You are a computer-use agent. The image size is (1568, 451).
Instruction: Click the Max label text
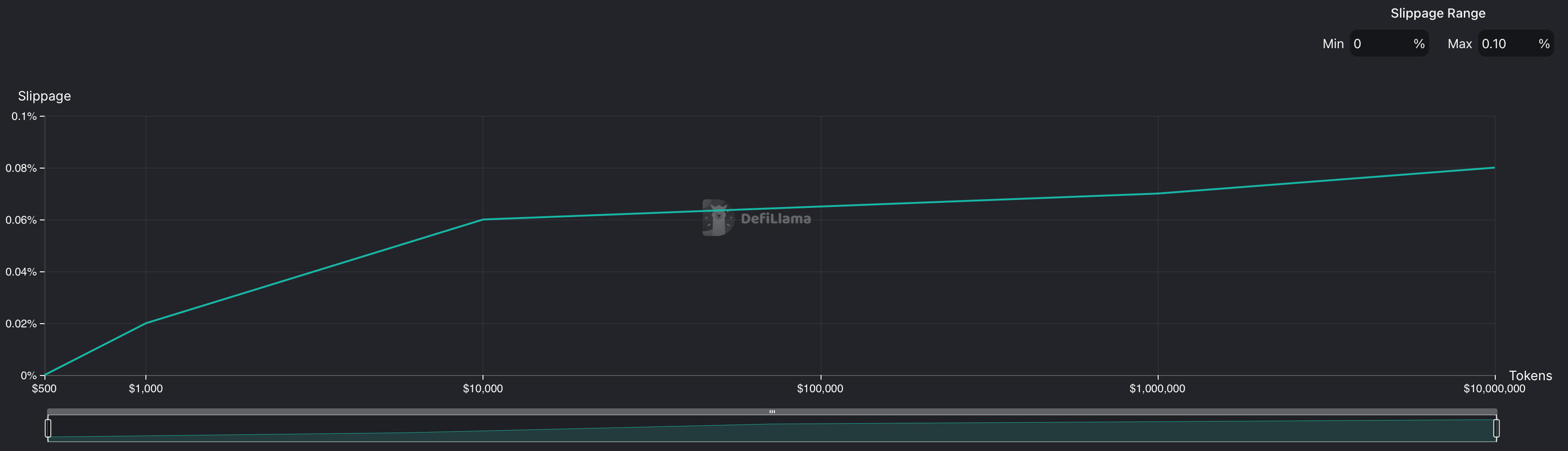(1460, 44)
